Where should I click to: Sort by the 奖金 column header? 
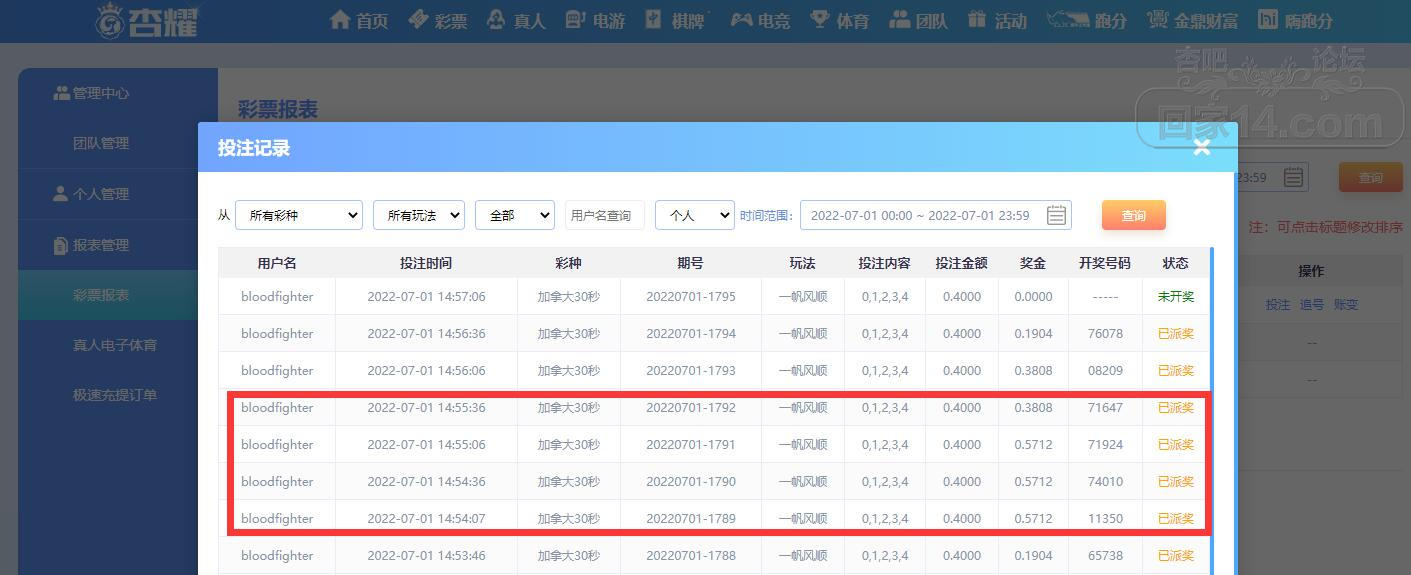click(x=1033, y=263)
